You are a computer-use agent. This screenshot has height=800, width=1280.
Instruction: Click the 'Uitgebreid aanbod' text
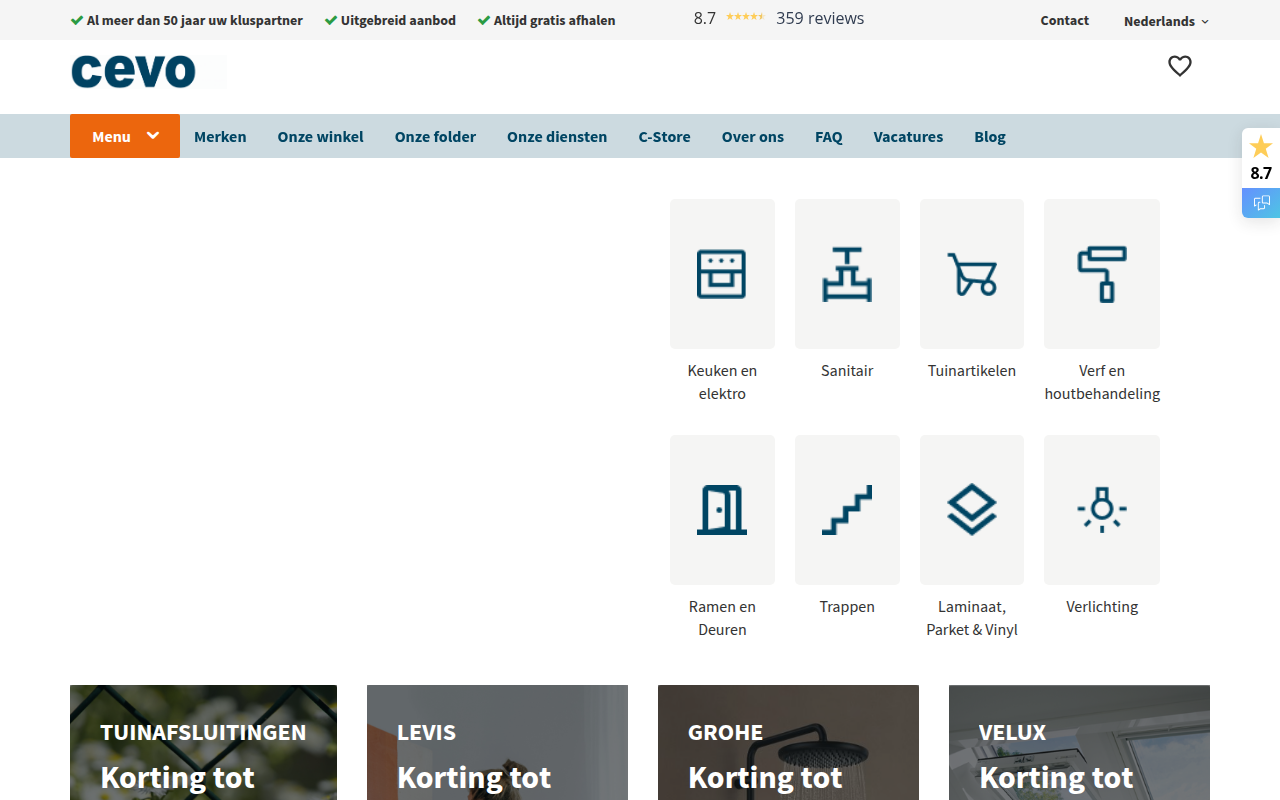click(x=398, y=20)
